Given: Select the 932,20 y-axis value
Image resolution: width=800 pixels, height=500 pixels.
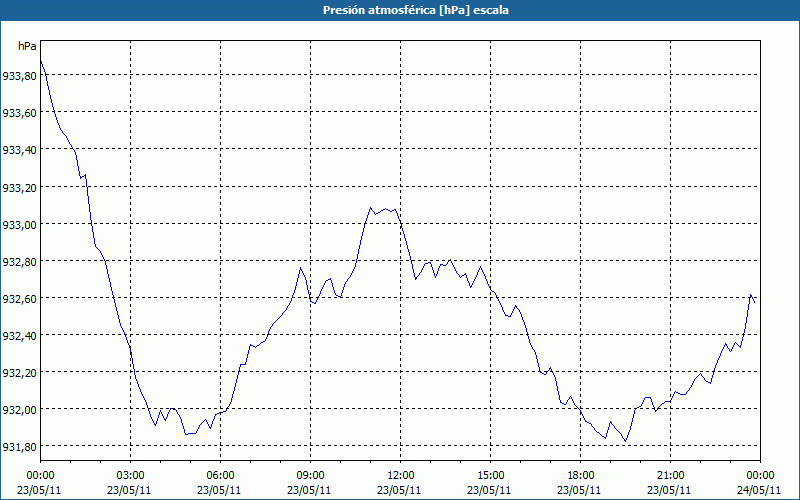Looking at the screenshot, I should click(x=19, y=372).
